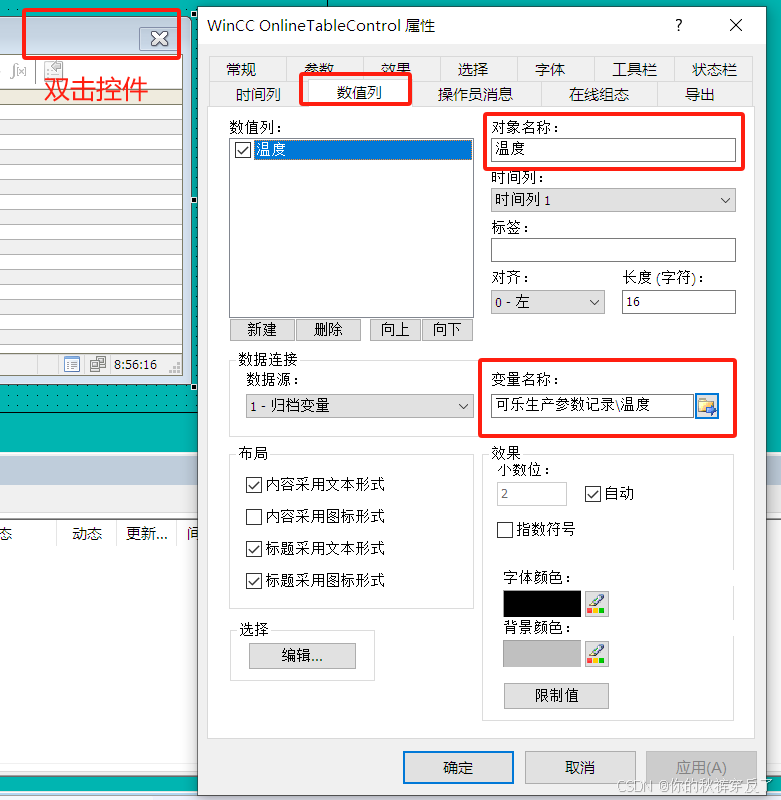Close the small control window with X
Viewport: 781px width, 800px height.
coord(159,39)
